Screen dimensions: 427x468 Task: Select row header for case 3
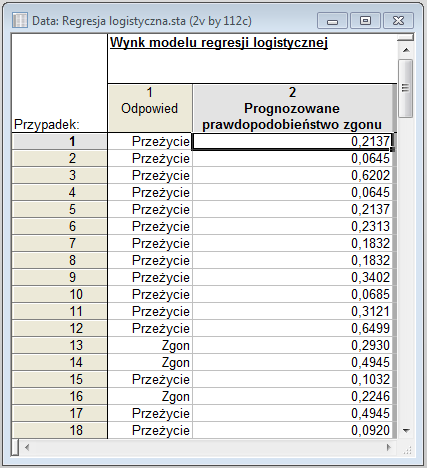[59, 175]
